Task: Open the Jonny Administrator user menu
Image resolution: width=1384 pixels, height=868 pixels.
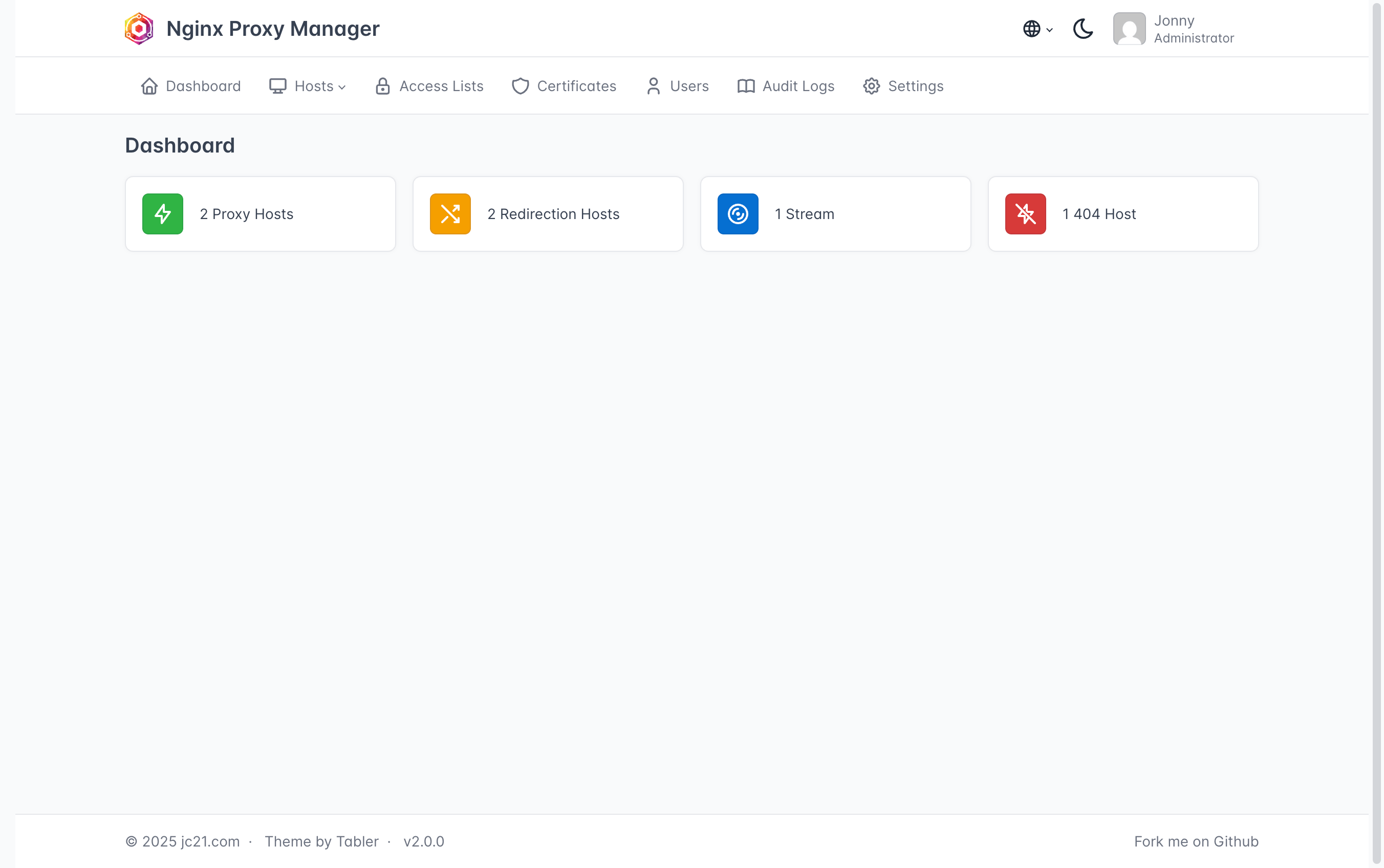Action: click(1193, 29)
